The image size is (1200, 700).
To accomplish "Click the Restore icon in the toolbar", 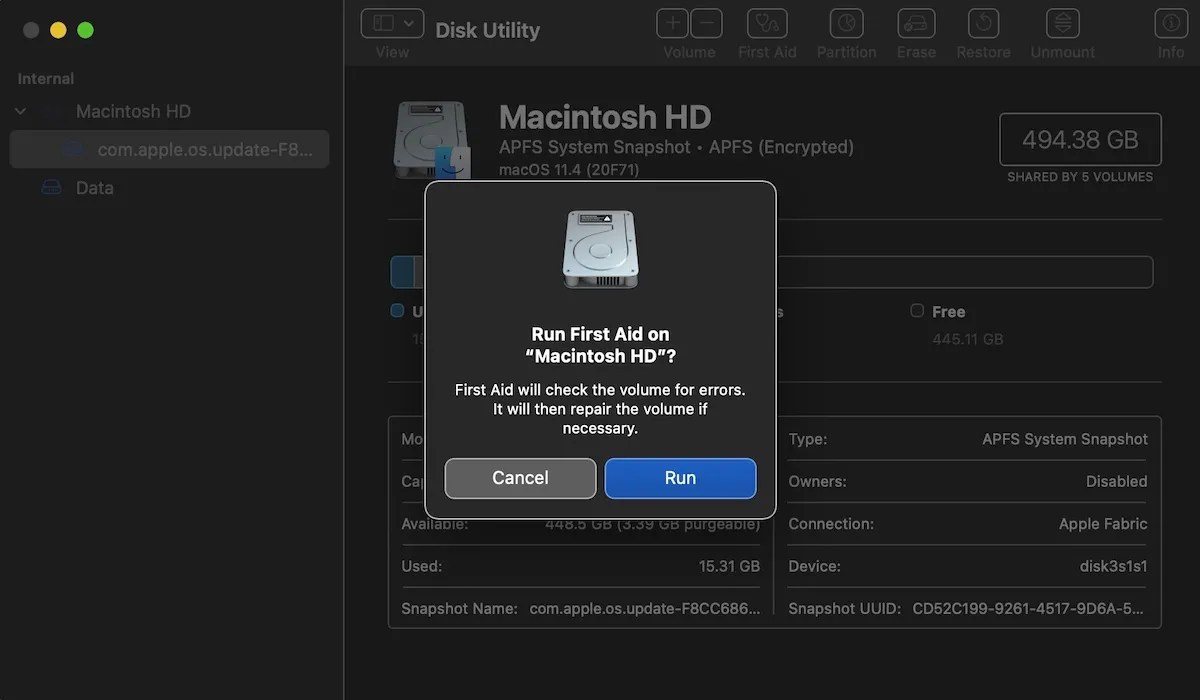I will pos(983,23).
